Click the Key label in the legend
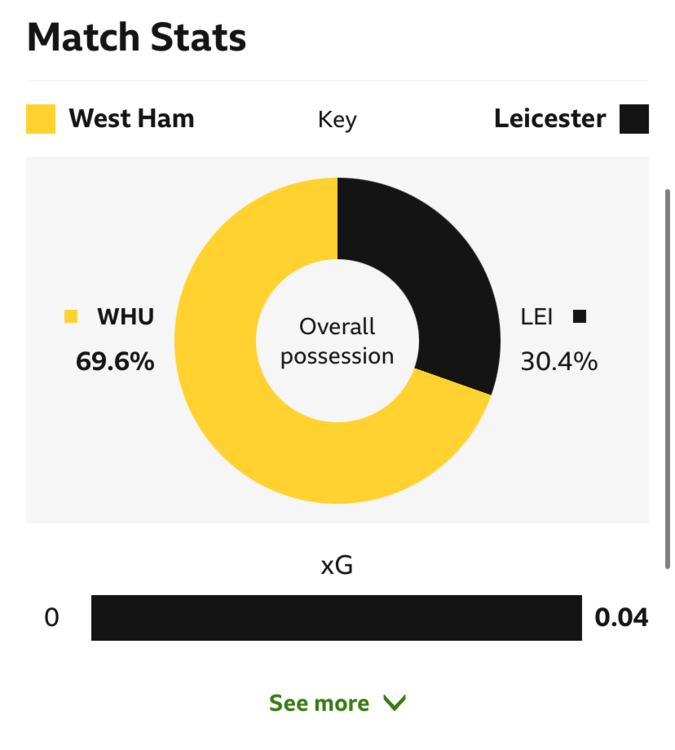 point(337,120)
